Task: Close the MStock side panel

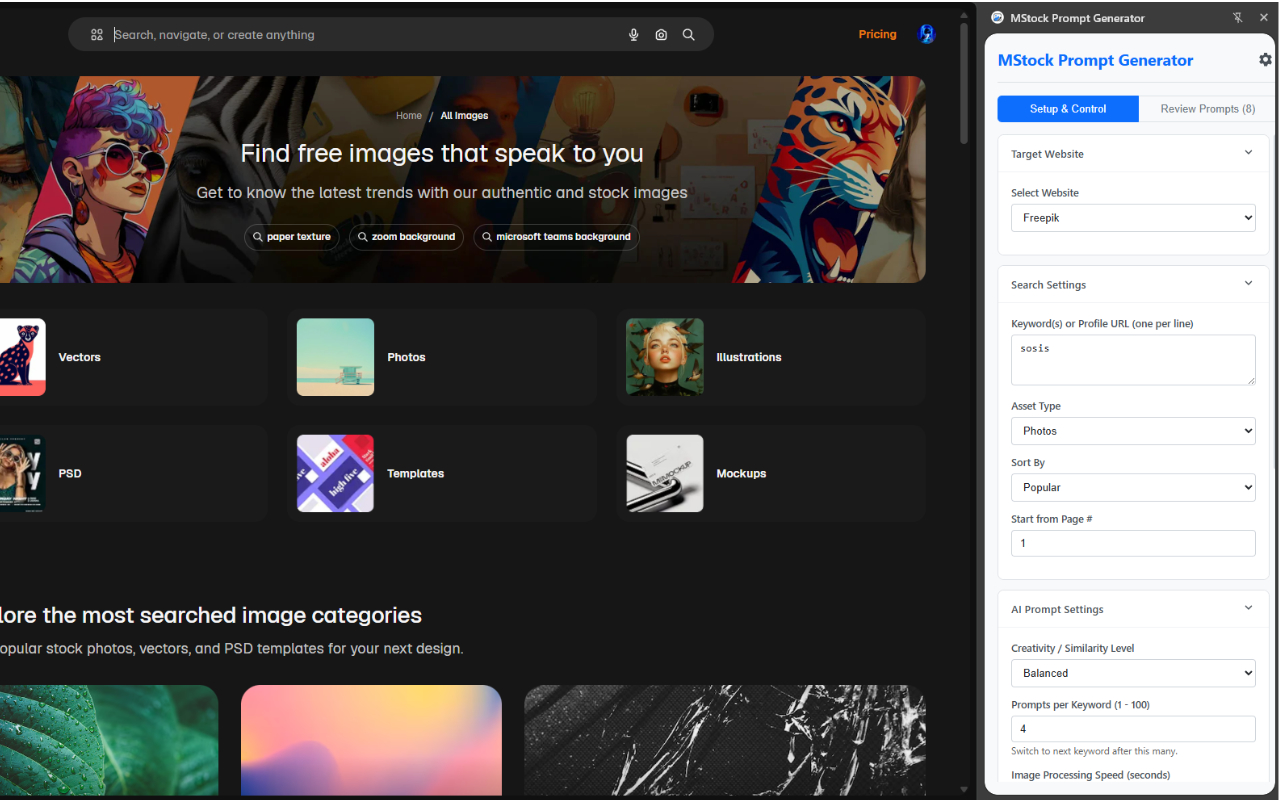Action: pos(1264,18)
